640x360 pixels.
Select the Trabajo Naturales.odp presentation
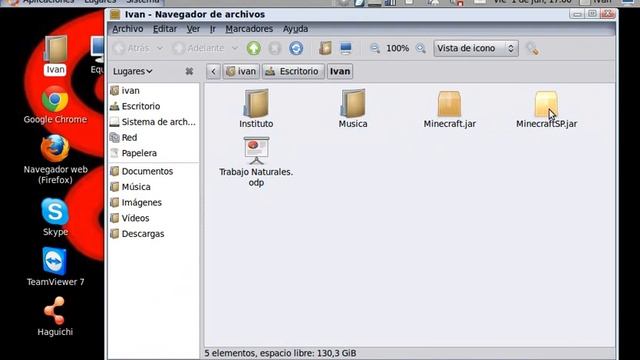pos(256,162)
